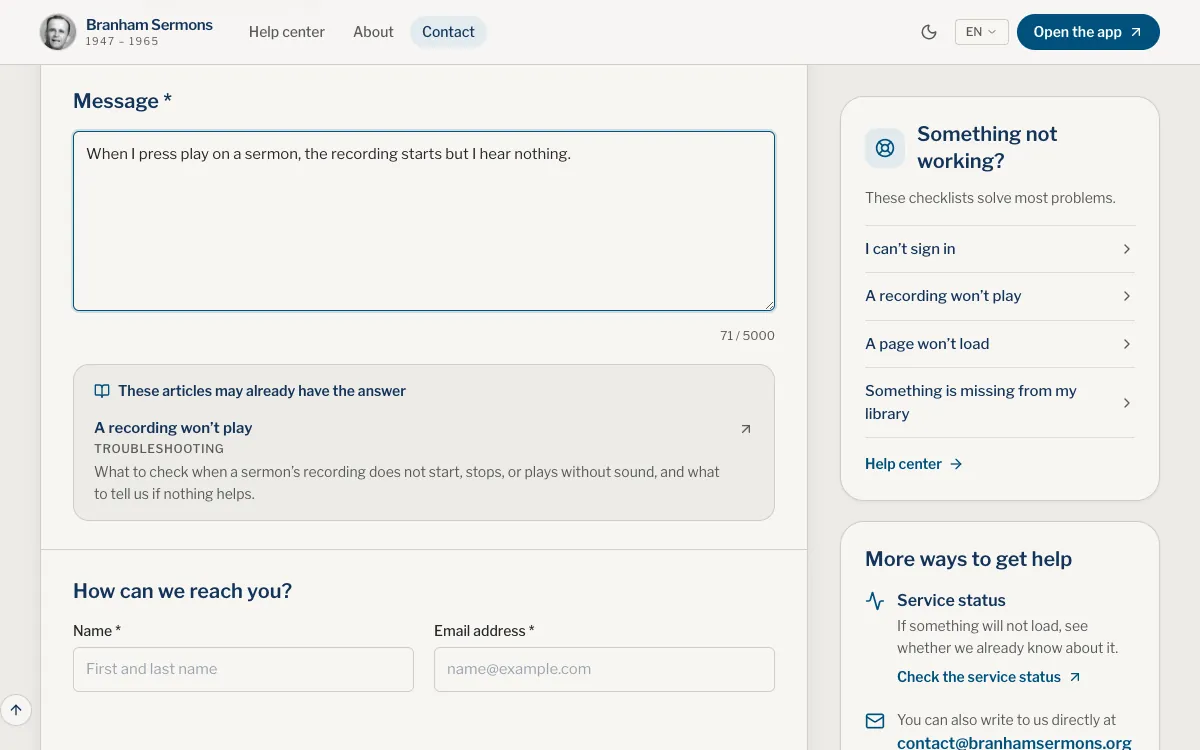Click the More ways to get help heading
The width and height of the screenshot is (1200, 750).
[x=968, y=559]
